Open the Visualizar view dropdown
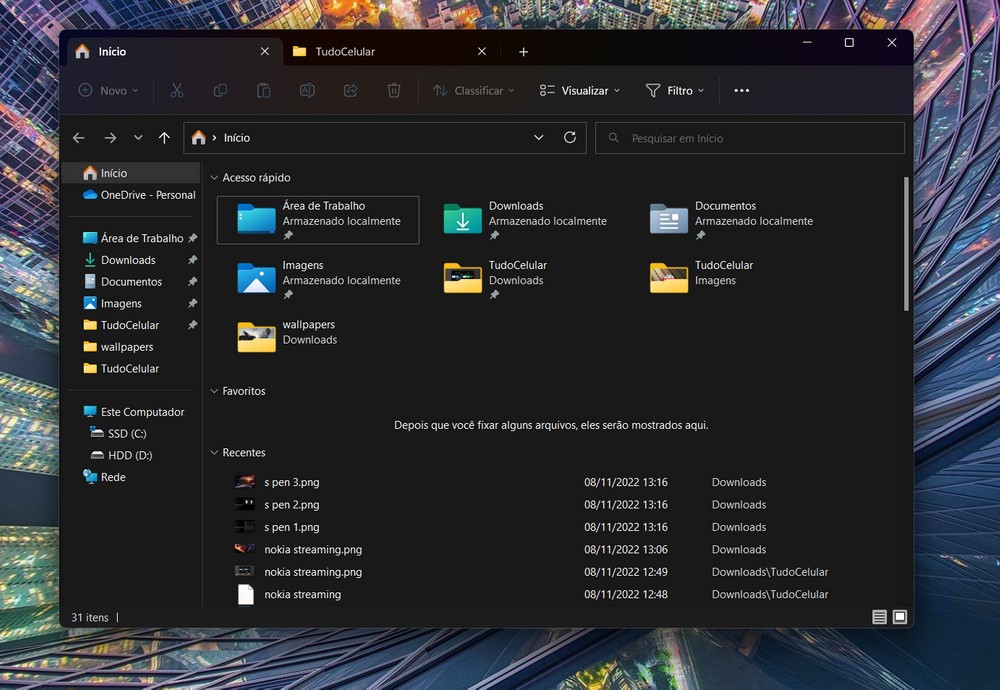1000x690 pixels. 579,91
